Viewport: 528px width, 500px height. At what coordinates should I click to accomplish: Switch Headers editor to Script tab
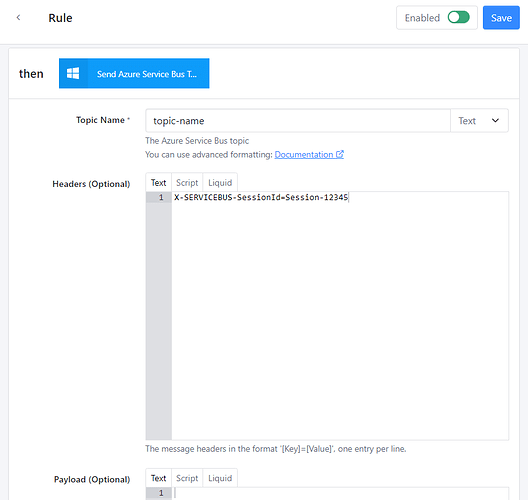click(187, 182)
